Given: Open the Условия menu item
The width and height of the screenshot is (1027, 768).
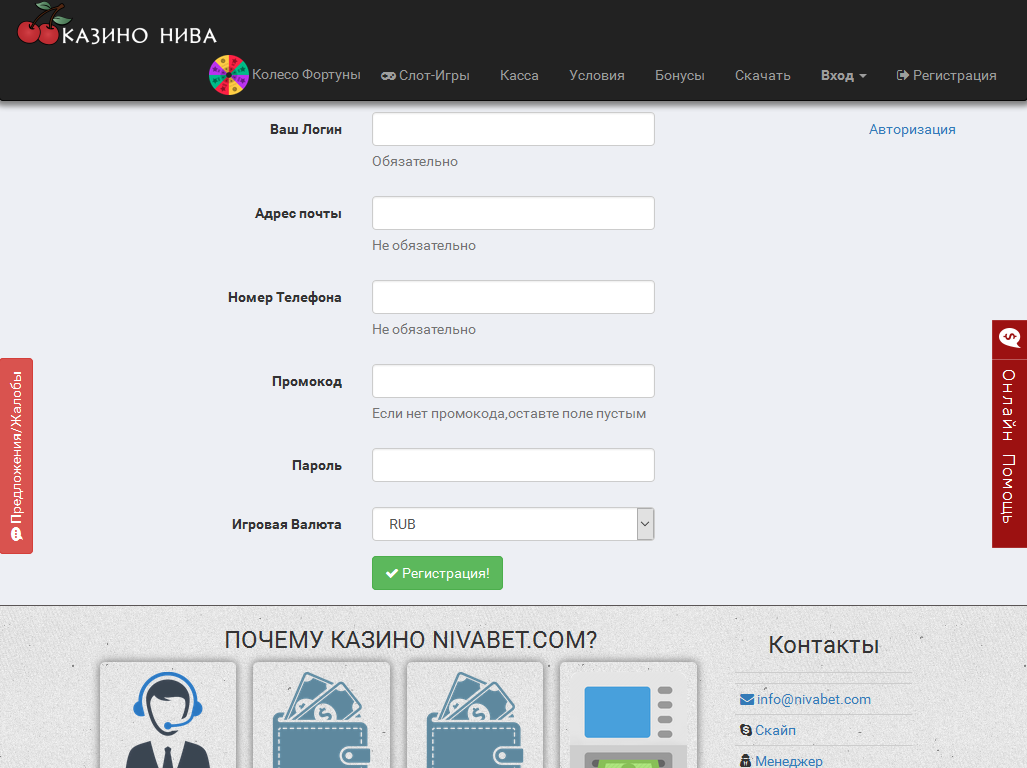Looking at the screenshot, I should tap(597, 75).
